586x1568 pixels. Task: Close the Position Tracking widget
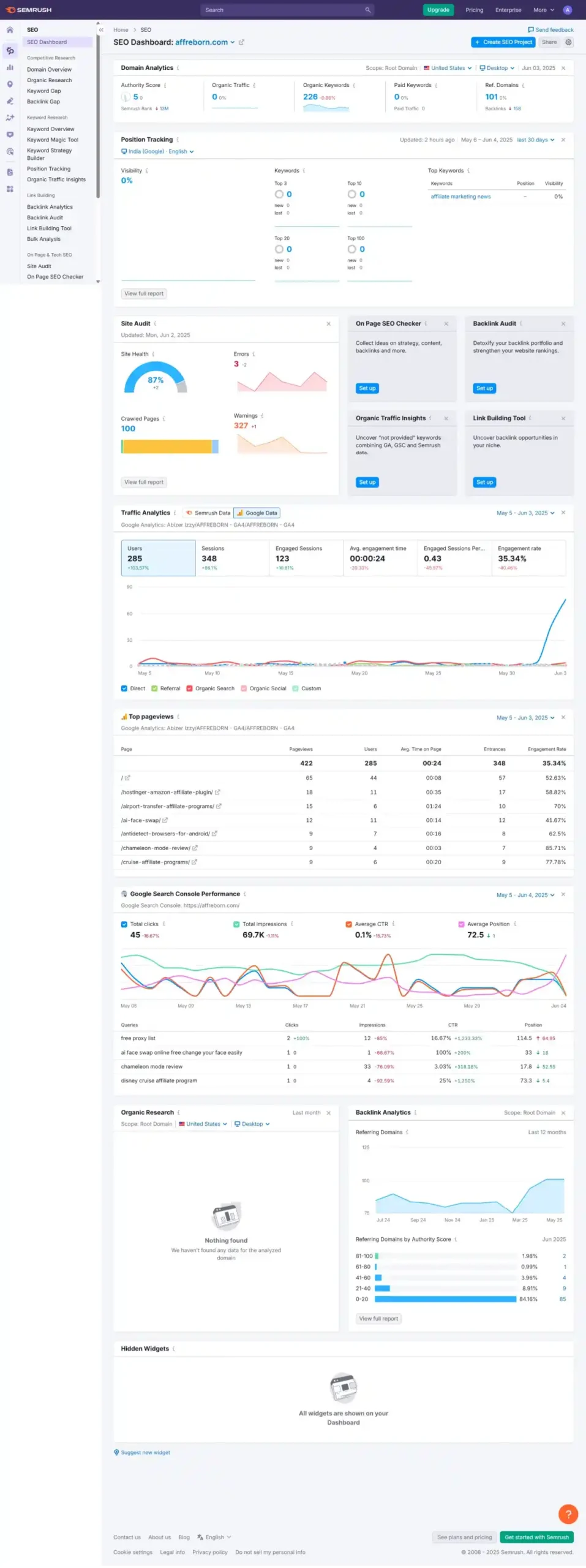pyautogui.click(x=563, y=140)
